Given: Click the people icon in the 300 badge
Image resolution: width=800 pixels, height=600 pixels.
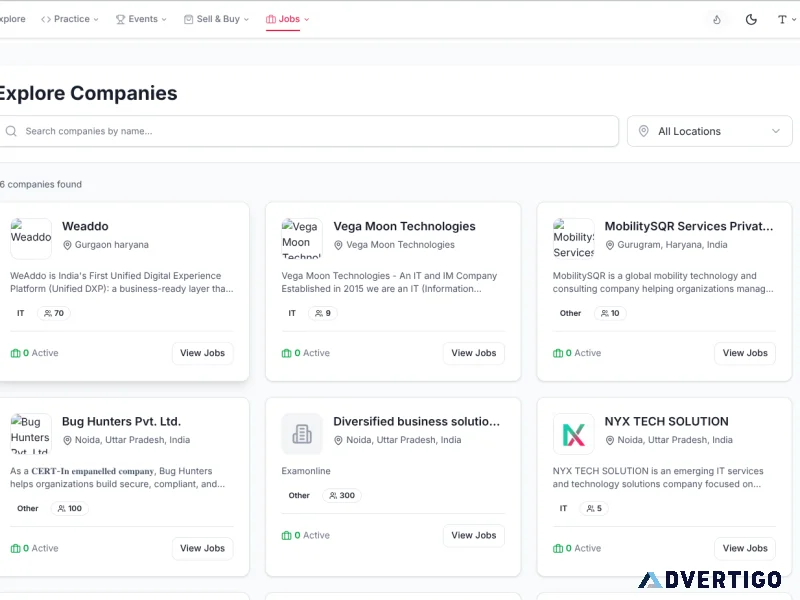Looking at the screenshot, I should [x=333, y=495].
